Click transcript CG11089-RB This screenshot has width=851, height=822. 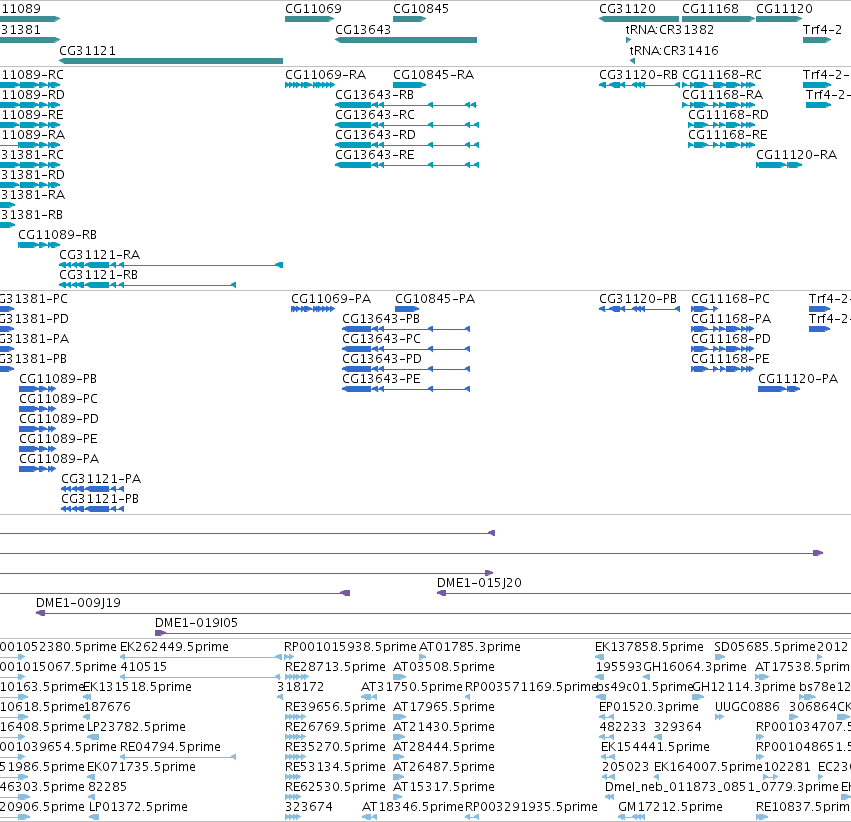coord(58,235)
